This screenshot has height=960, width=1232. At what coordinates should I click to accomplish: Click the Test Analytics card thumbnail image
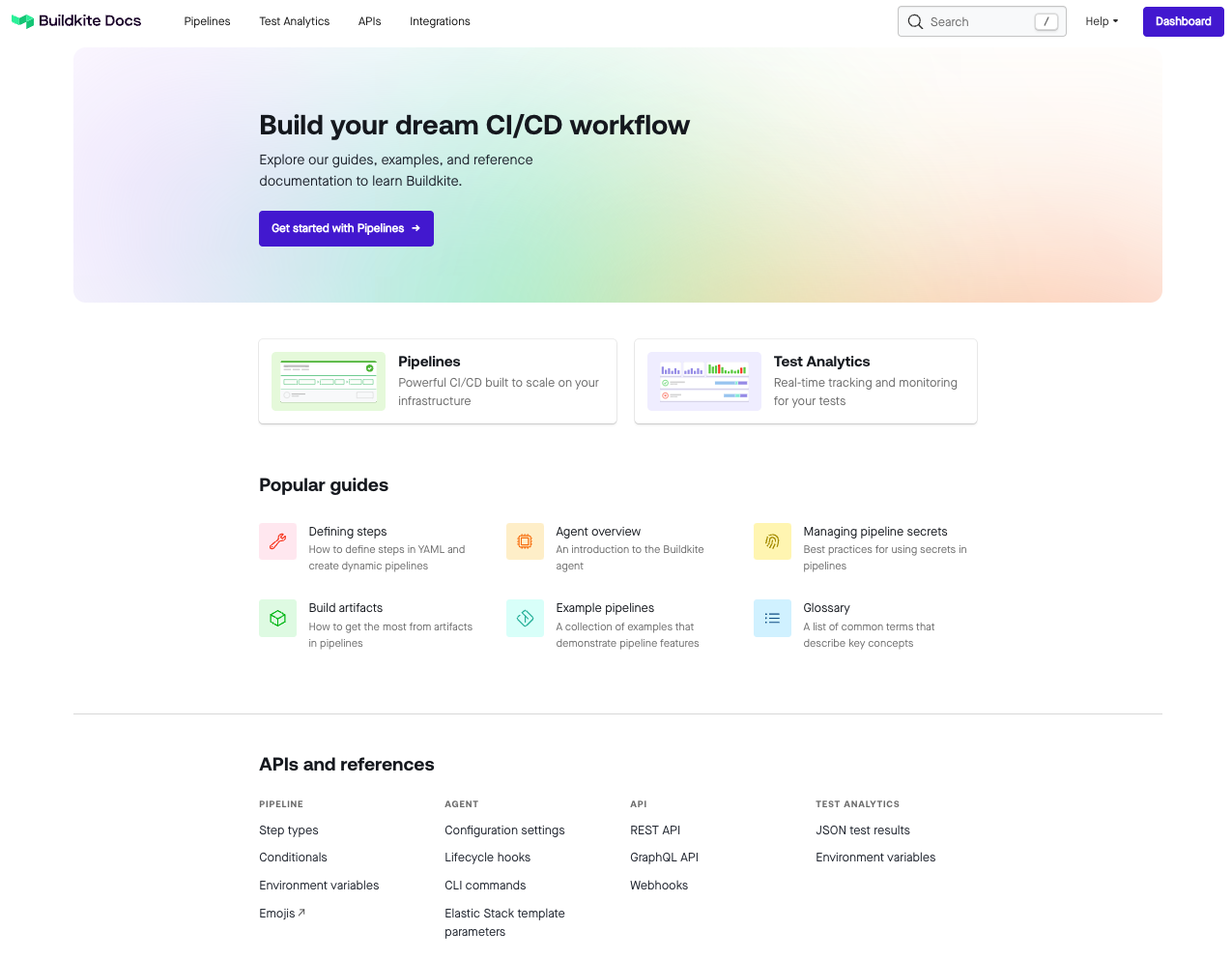(704, 381)
